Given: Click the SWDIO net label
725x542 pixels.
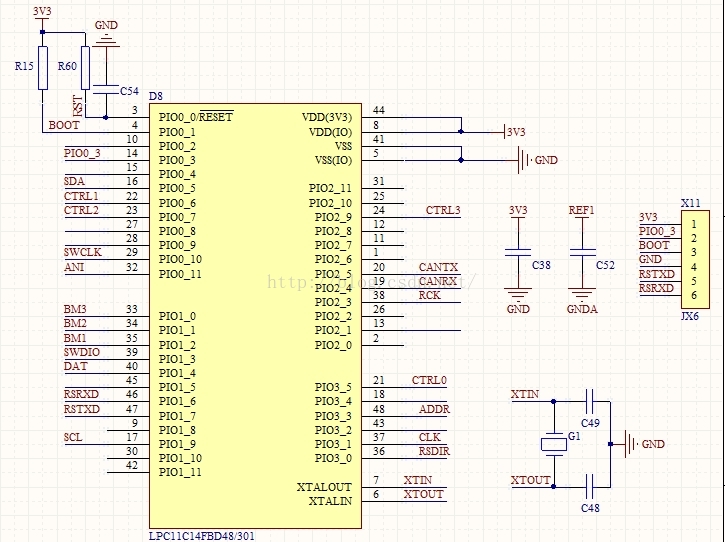Looking at the screenshot, I should point(82,352).
